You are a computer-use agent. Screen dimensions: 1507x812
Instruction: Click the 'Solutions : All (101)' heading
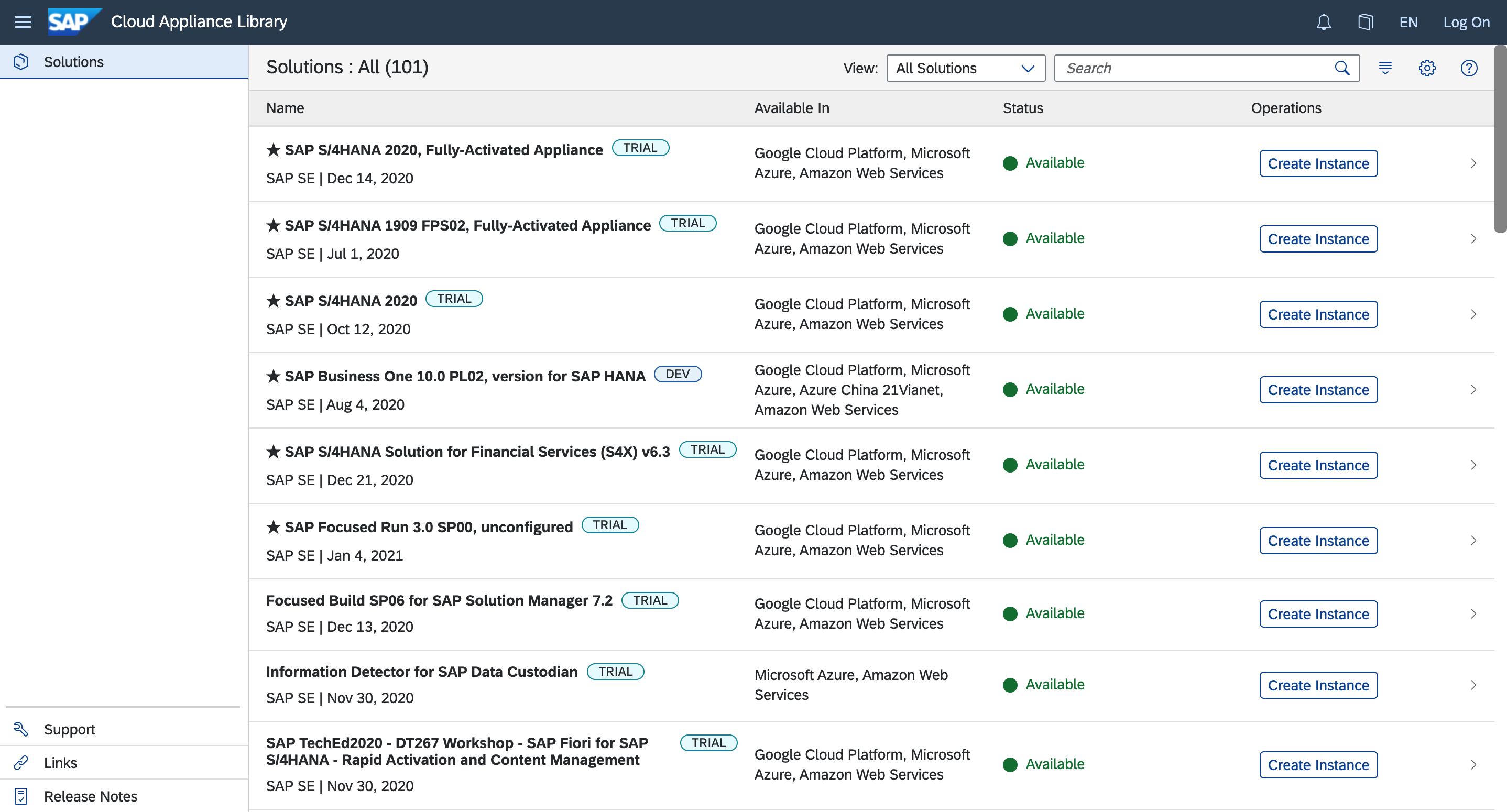[347, 67]
